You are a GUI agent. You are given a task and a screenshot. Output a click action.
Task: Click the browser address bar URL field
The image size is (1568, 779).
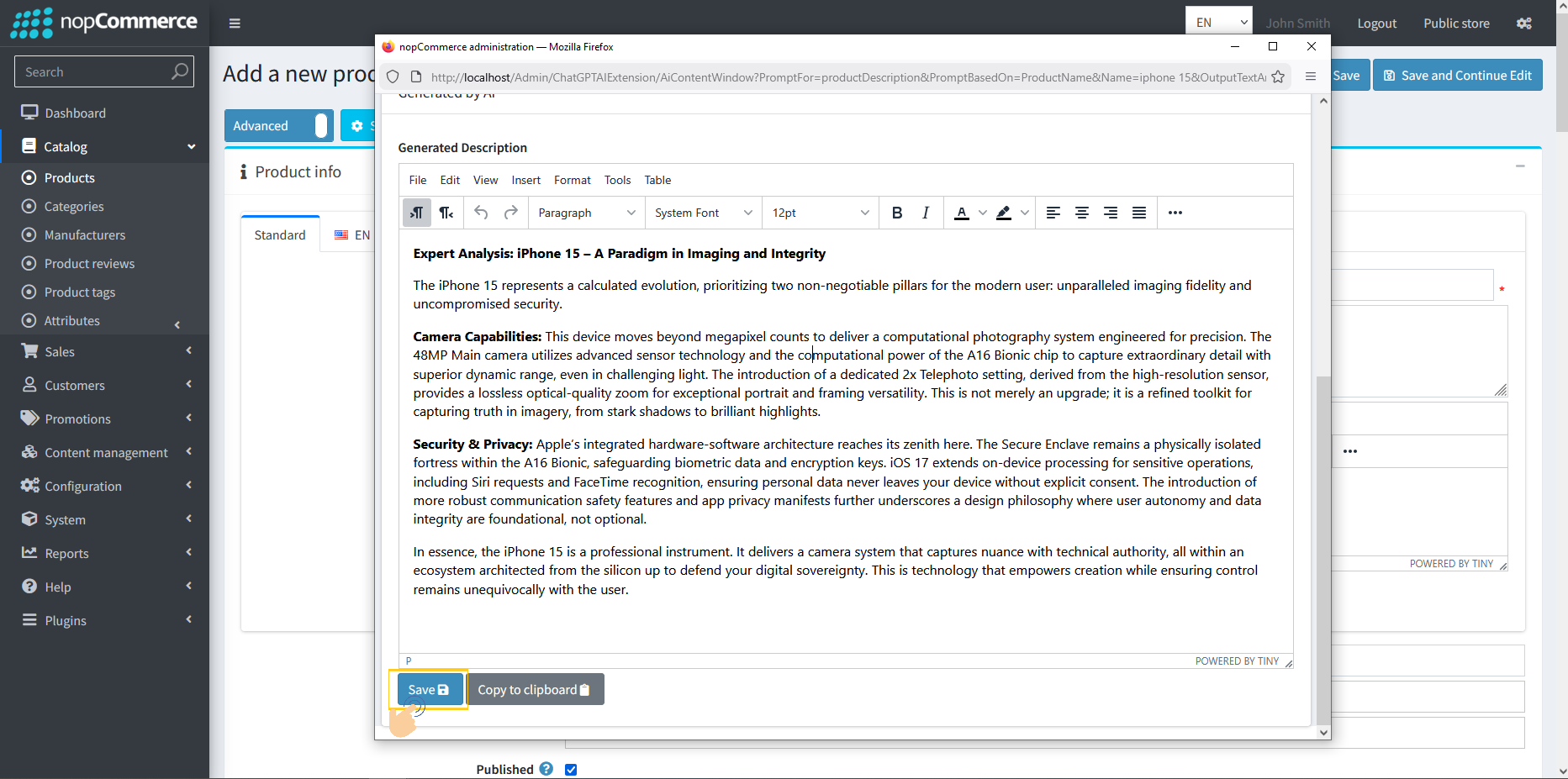[x=841, y=76]
